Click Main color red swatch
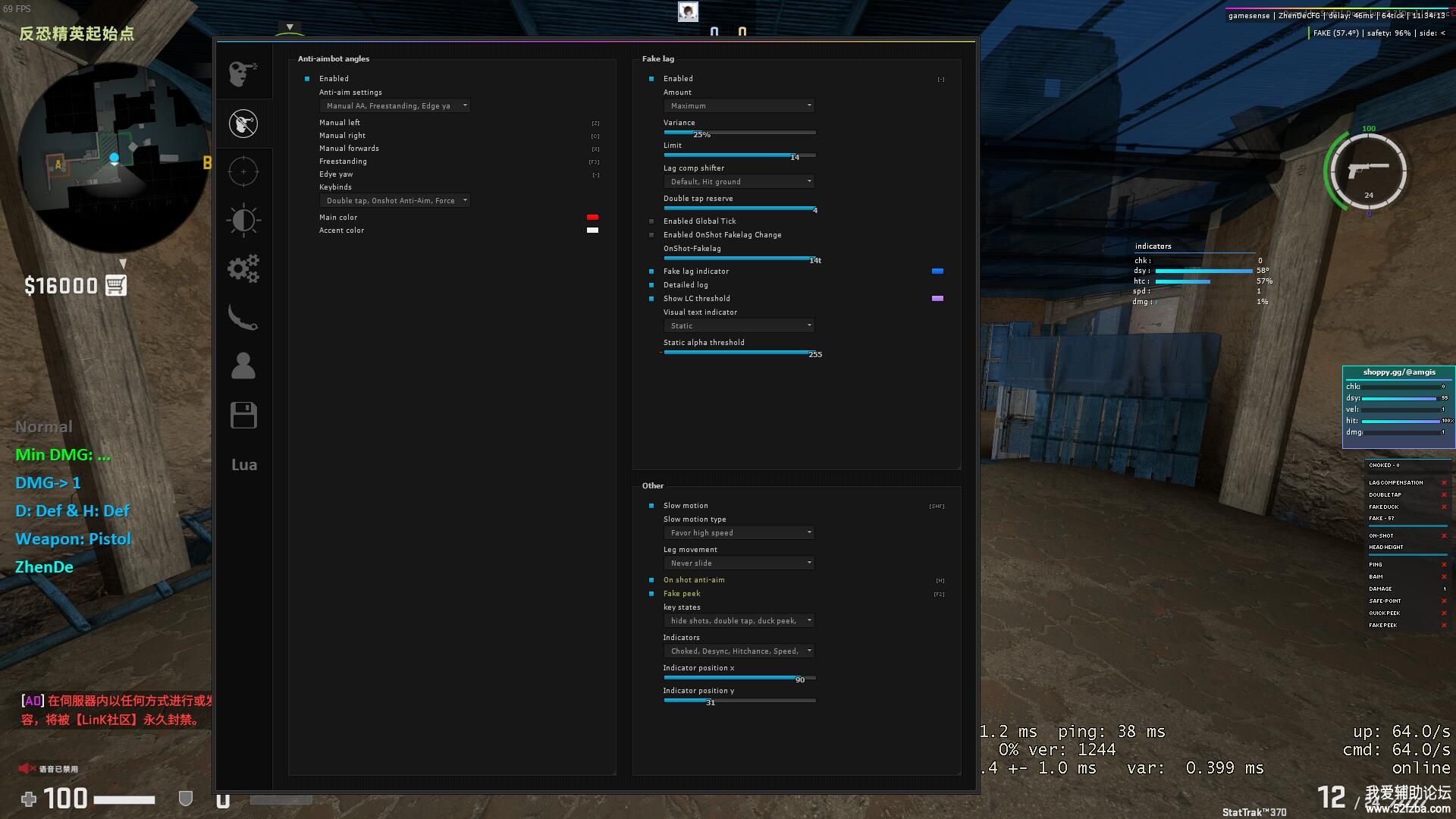Screen dimensions: 1456x819 [x=592, y=218]
